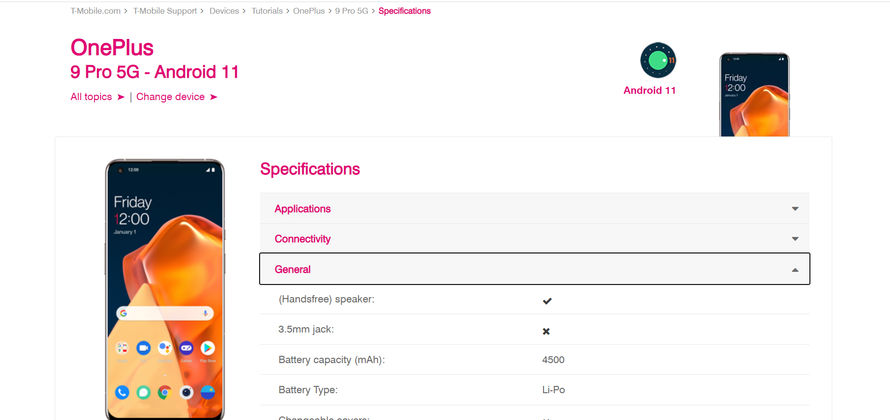Screen dimensions: 890x420
Task: Click the Li-Po battery type value
Action: point(553,390)
